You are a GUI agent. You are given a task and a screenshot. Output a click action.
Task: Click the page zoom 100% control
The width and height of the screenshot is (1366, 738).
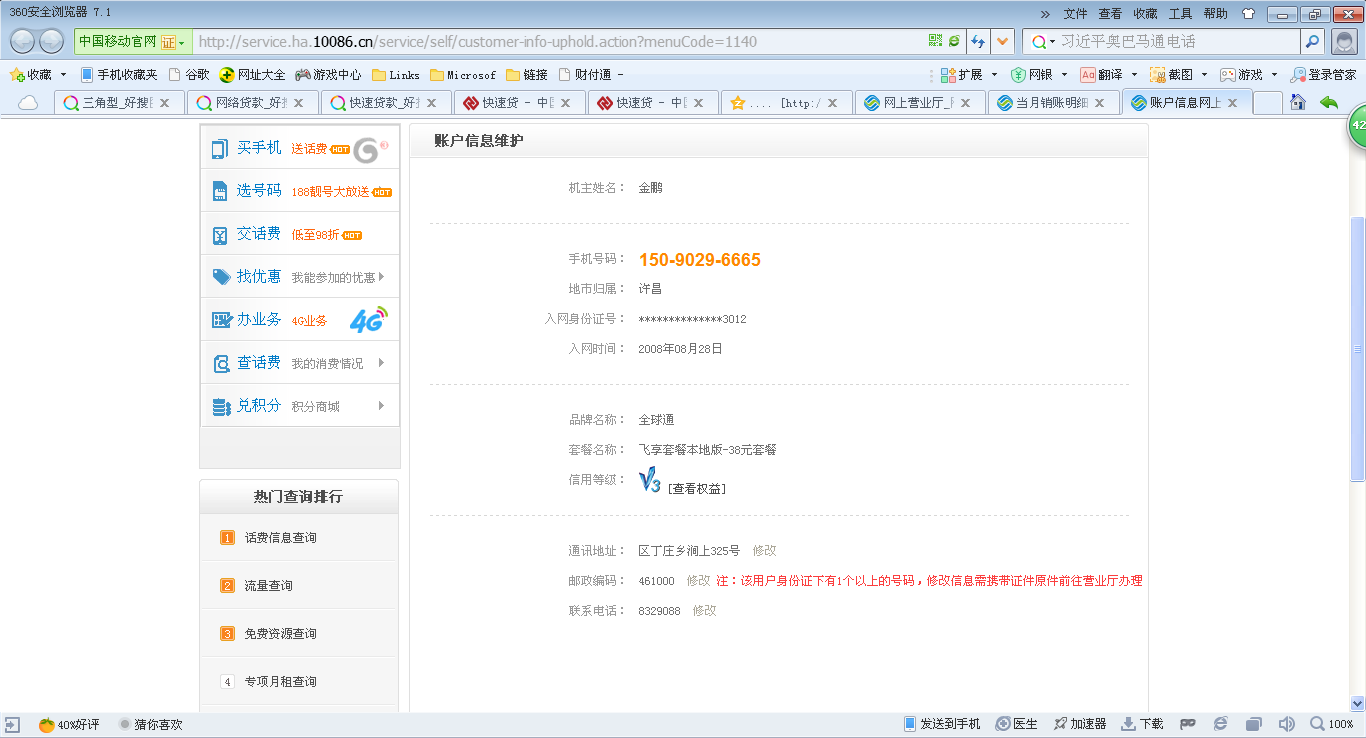(1332, 724)
